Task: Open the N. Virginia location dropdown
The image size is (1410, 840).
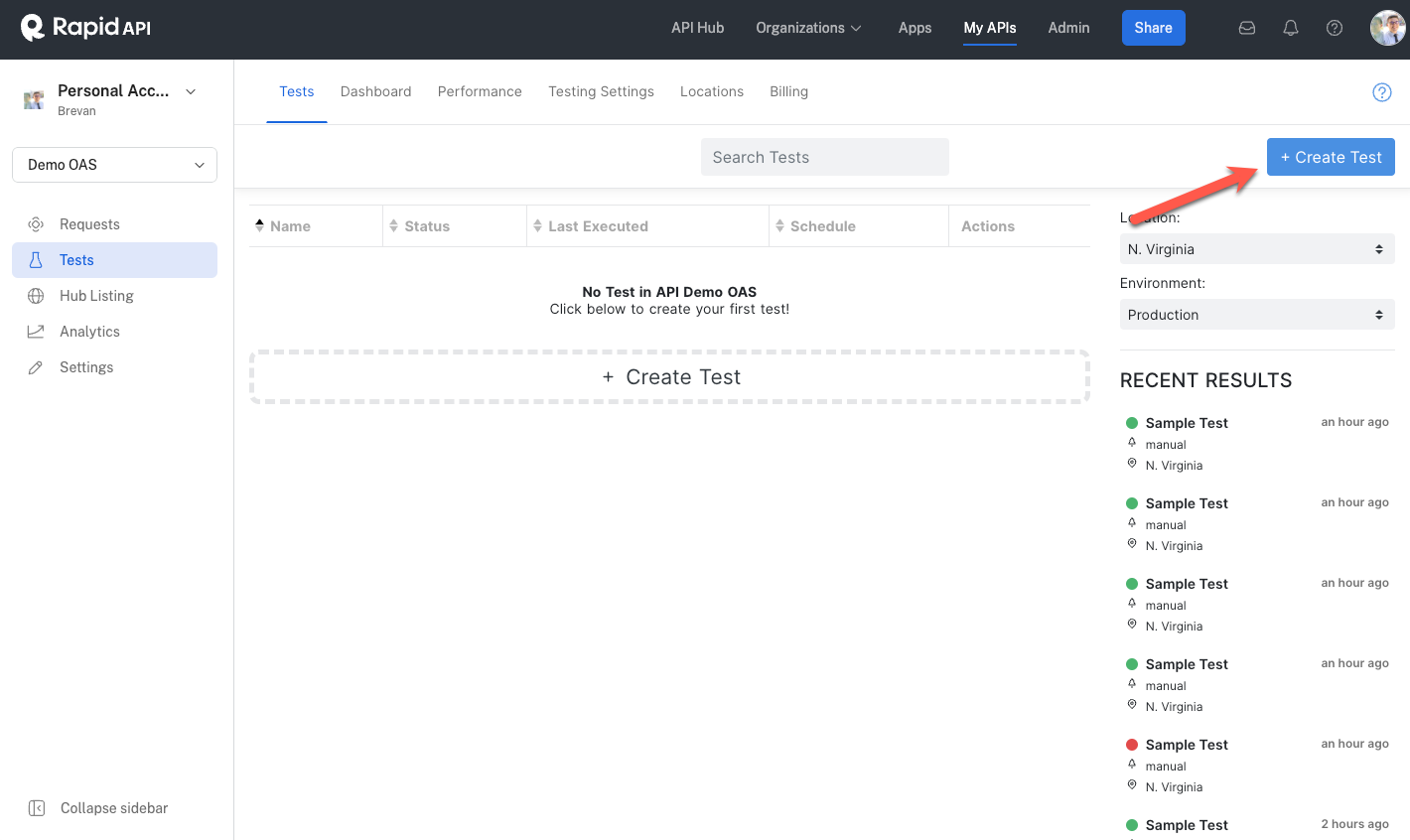Action: [1257, 249]
